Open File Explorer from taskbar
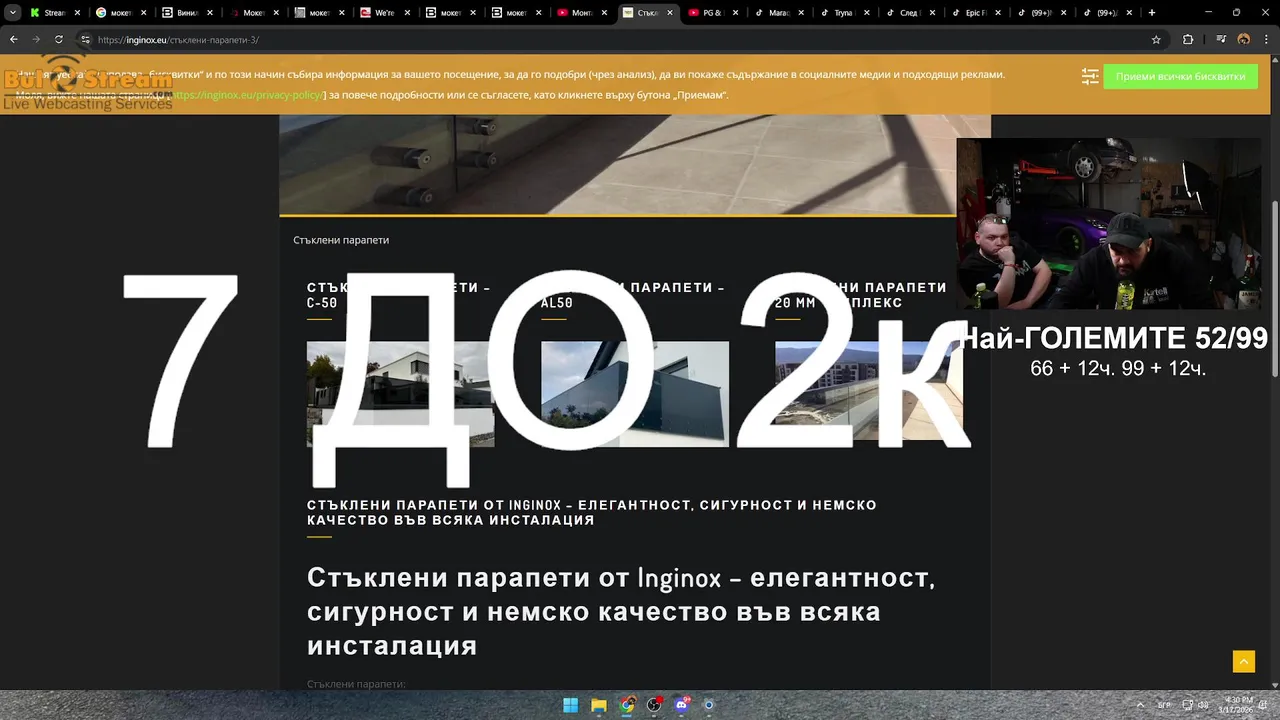The width and height of the screenshot is (1280, 720). 598,705
